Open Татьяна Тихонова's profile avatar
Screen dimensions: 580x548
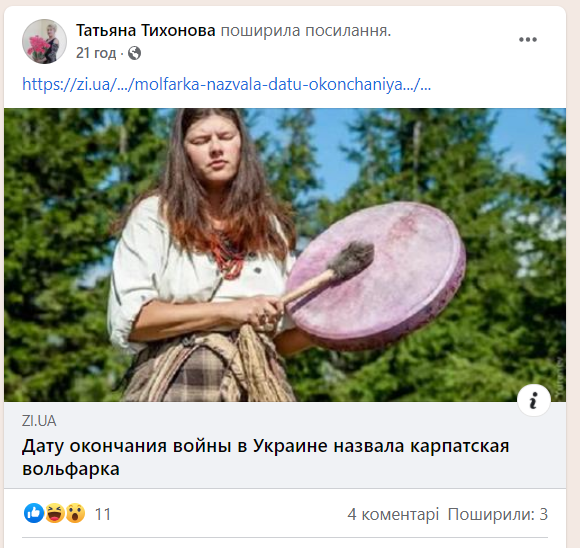coord(44,41)
